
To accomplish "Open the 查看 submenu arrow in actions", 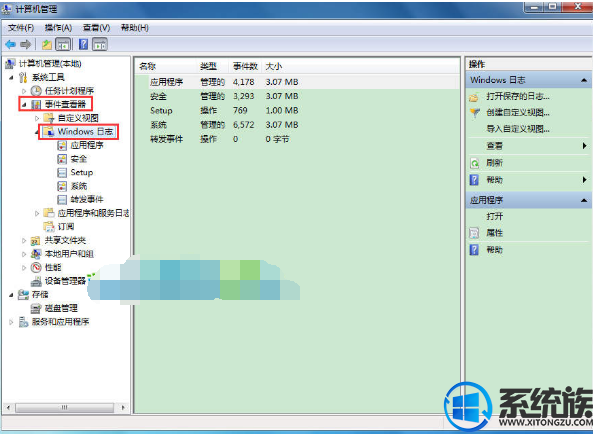I will coord(584,146).
